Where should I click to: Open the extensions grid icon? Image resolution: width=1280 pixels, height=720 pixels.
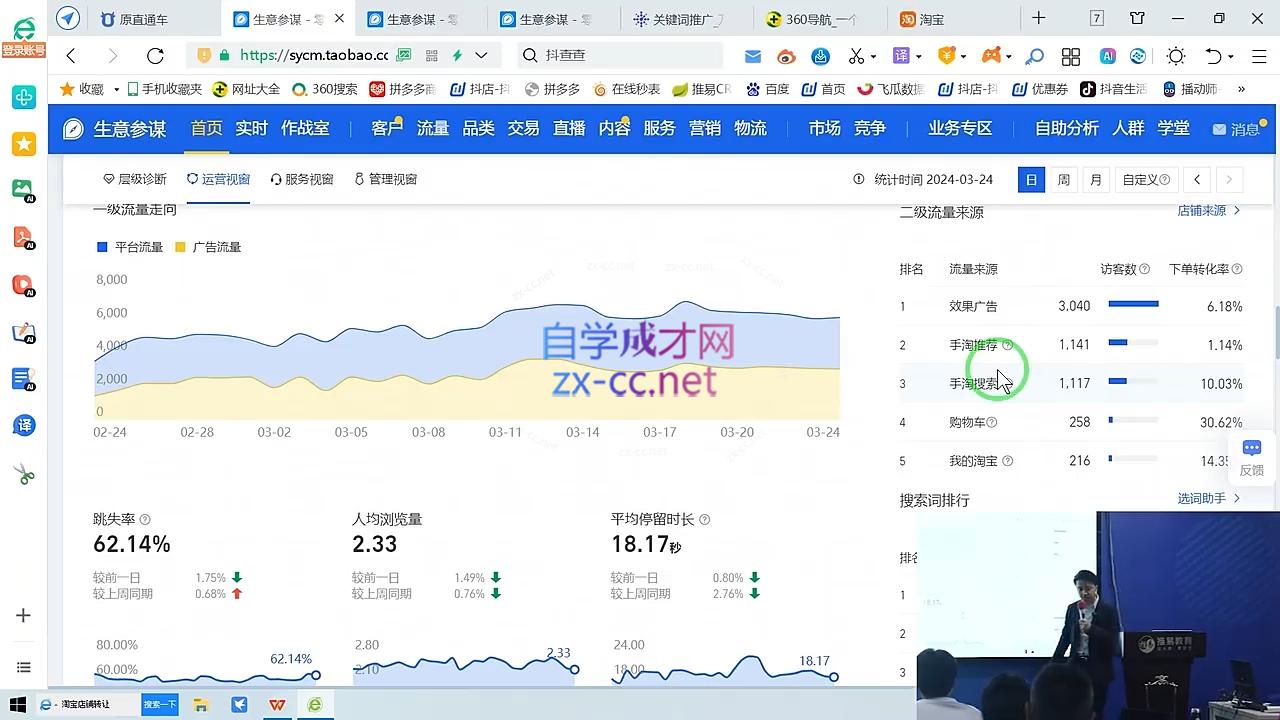pyautogui.click(x=1071, y=56)
